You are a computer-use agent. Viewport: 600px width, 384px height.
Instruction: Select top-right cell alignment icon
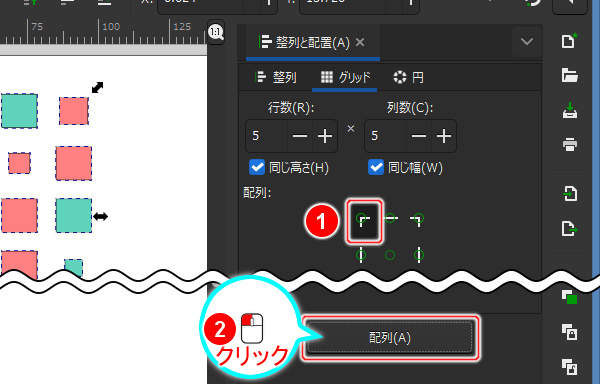coord(417,219)
